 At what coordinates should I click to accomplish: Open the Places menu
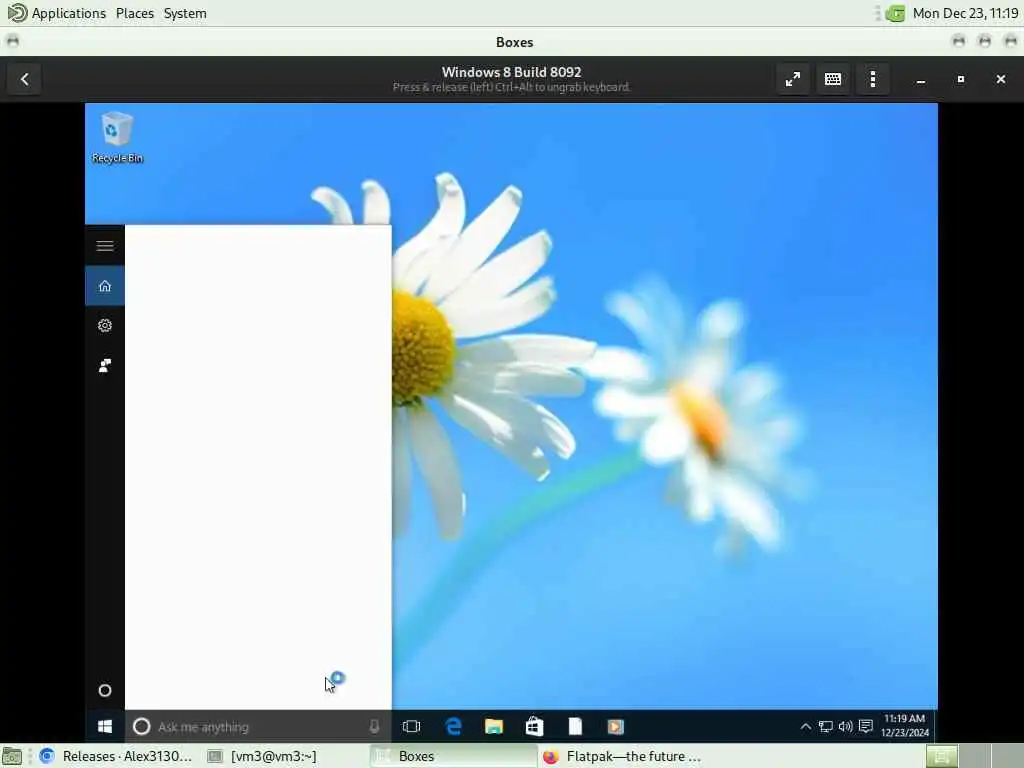(135, 13)
